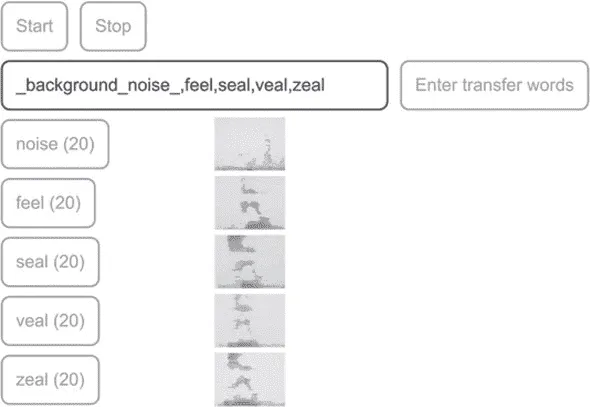
Task: Select the spectrogram beside seal (20)
Action: coord(250,262)
